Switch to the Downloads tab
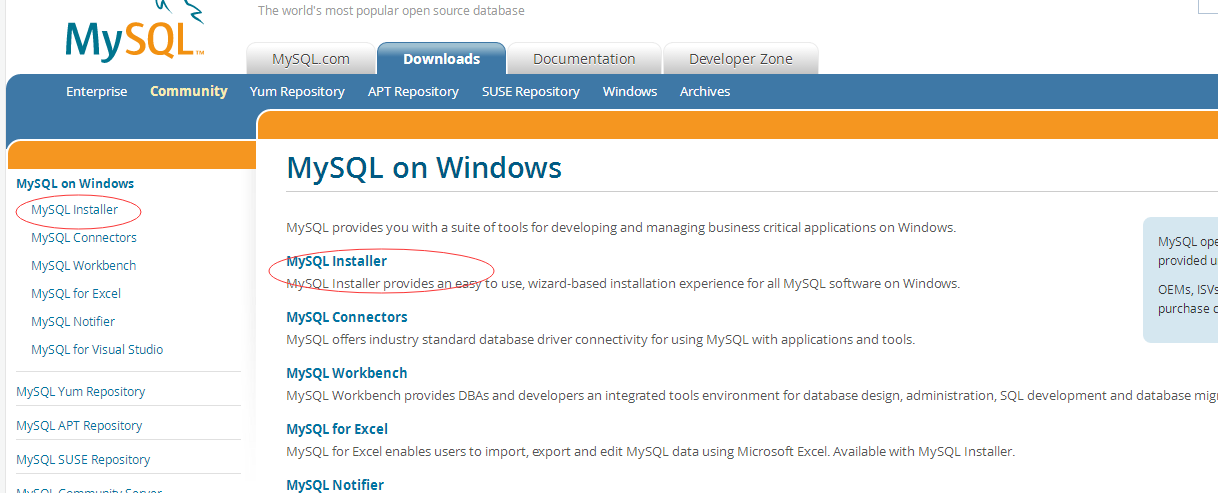 point(441,59)
